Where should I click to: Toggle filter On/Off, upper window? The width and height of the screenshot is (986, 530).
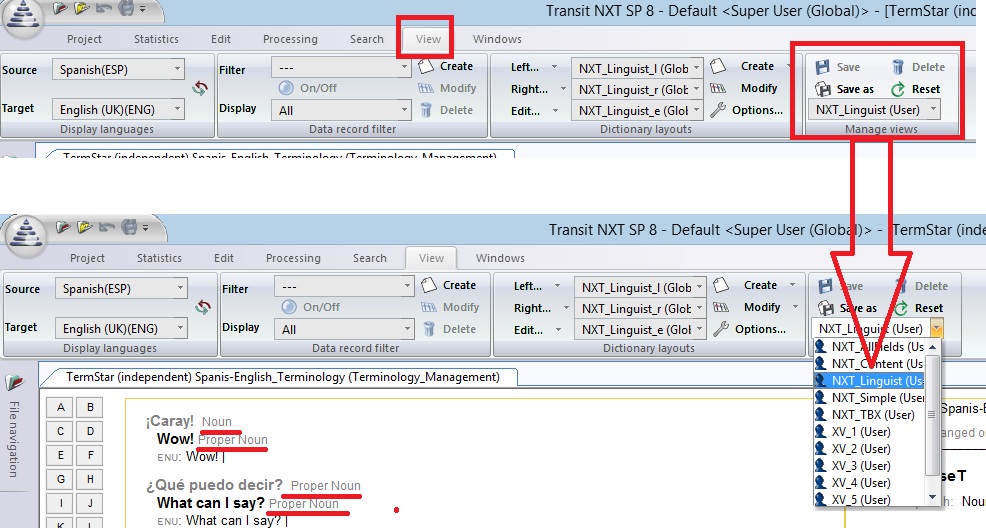[307, 88]
